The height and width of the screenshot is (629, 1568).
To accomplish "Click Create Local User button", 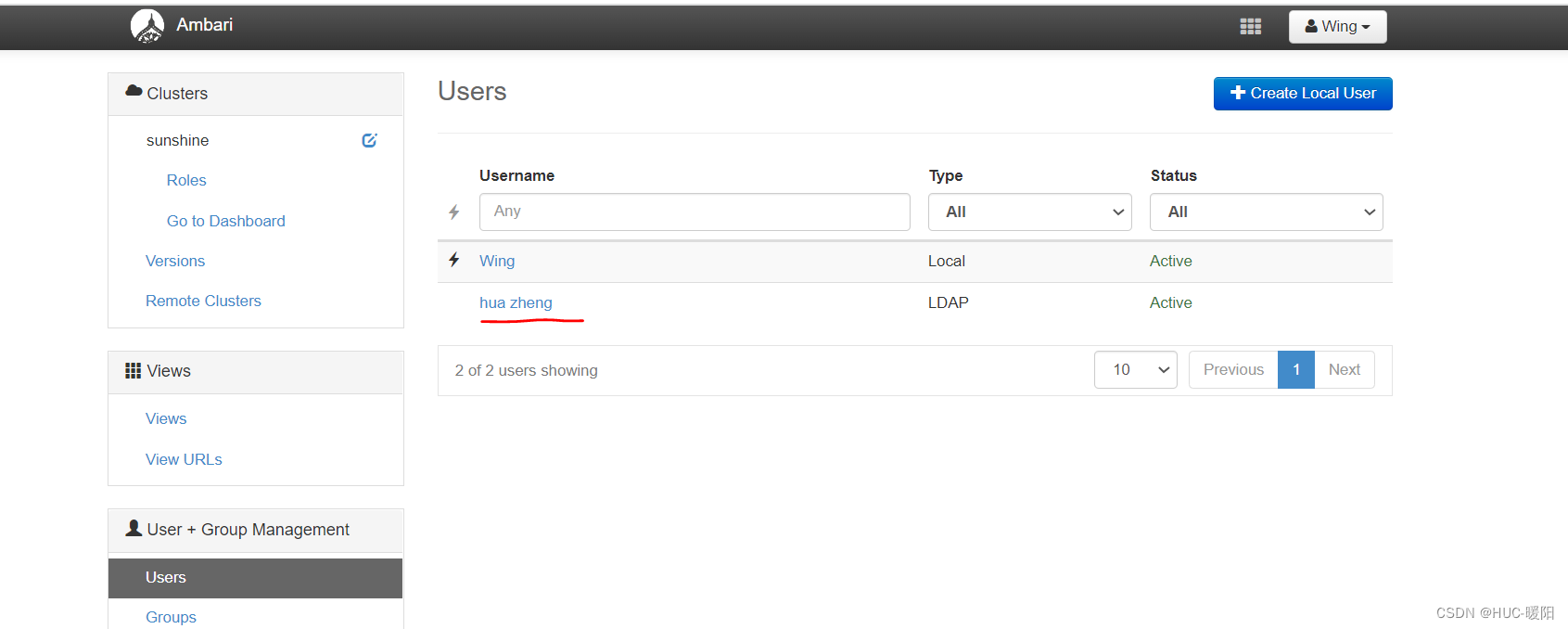I will point(1303,94).
